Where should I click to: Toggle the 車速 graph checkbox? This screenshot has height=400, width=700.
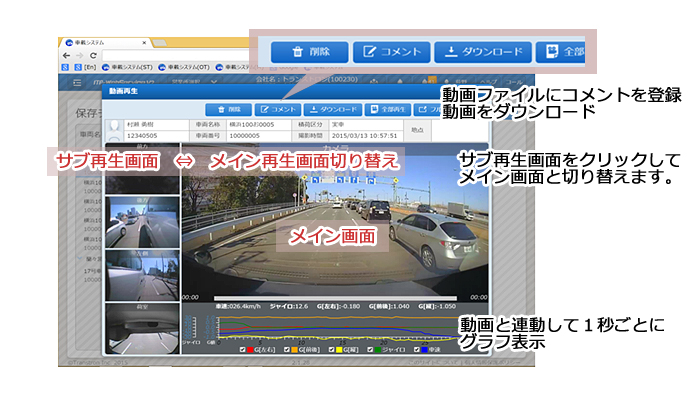[x=417, y=350]
